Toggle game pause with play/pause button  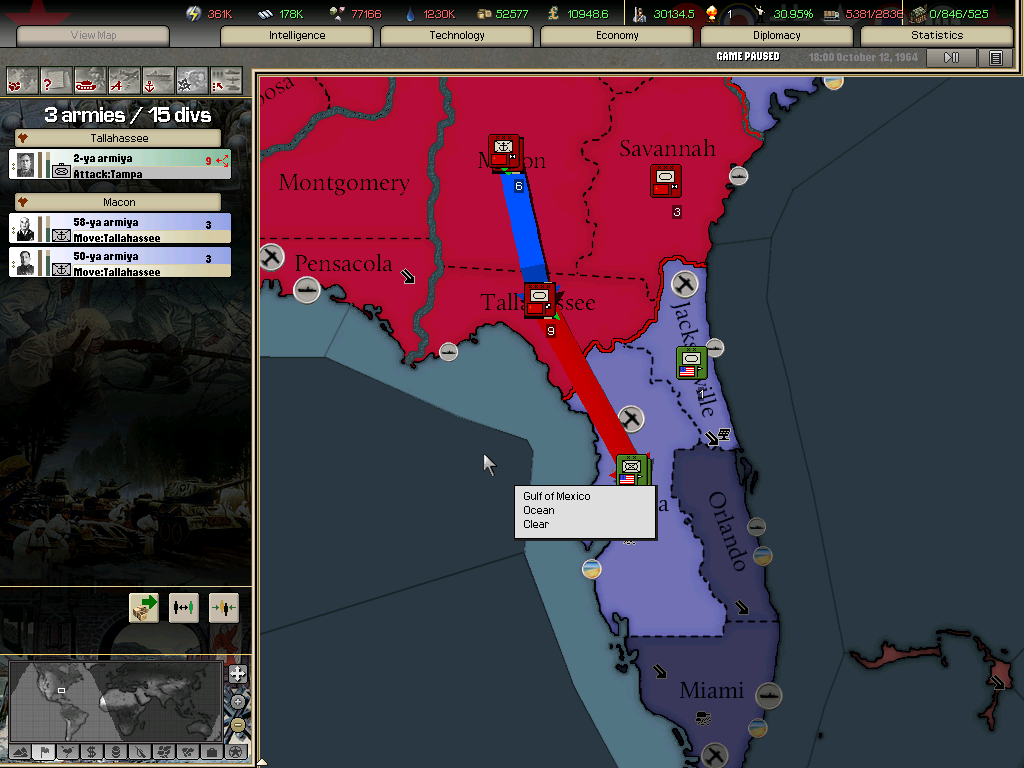[952, 58]
